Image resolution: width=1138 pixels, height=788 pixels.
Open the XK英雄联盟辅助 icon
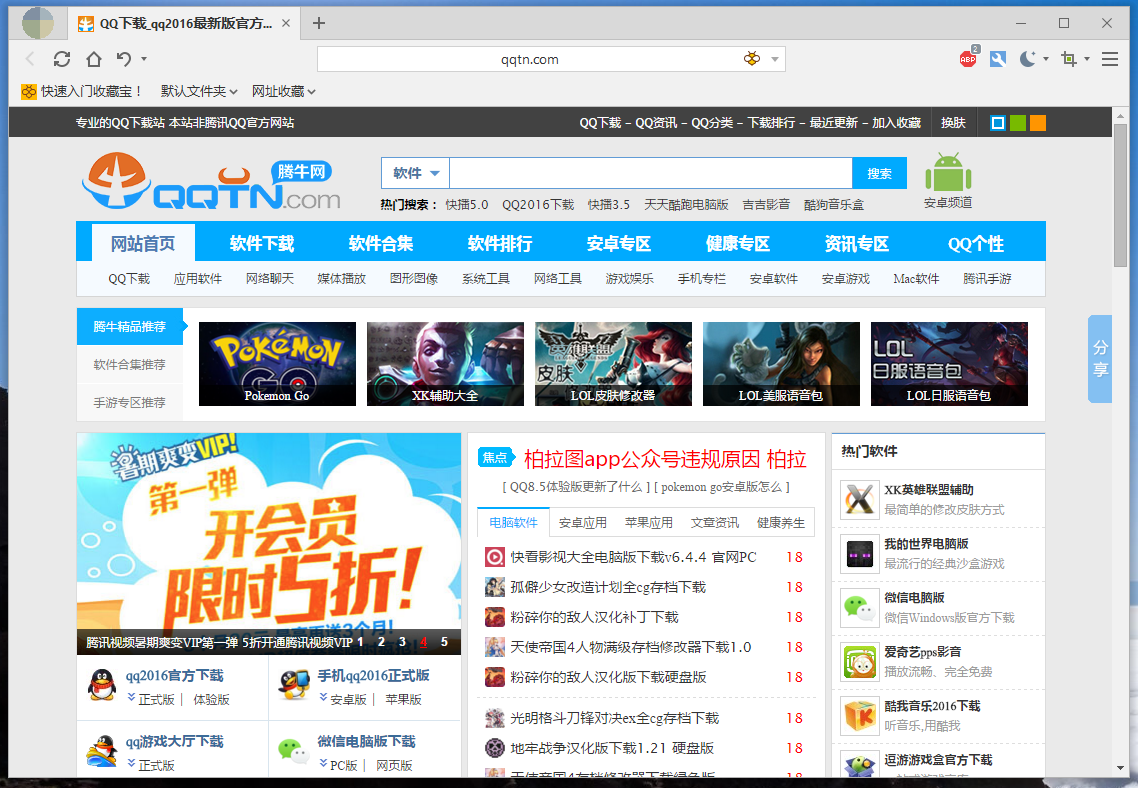coord(860,499)
